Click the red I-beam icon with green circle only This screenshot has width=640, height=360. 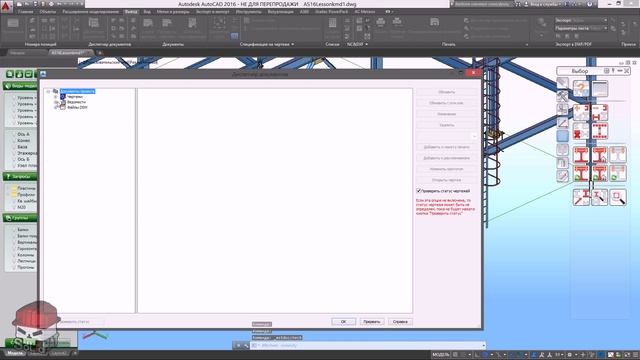581,173
